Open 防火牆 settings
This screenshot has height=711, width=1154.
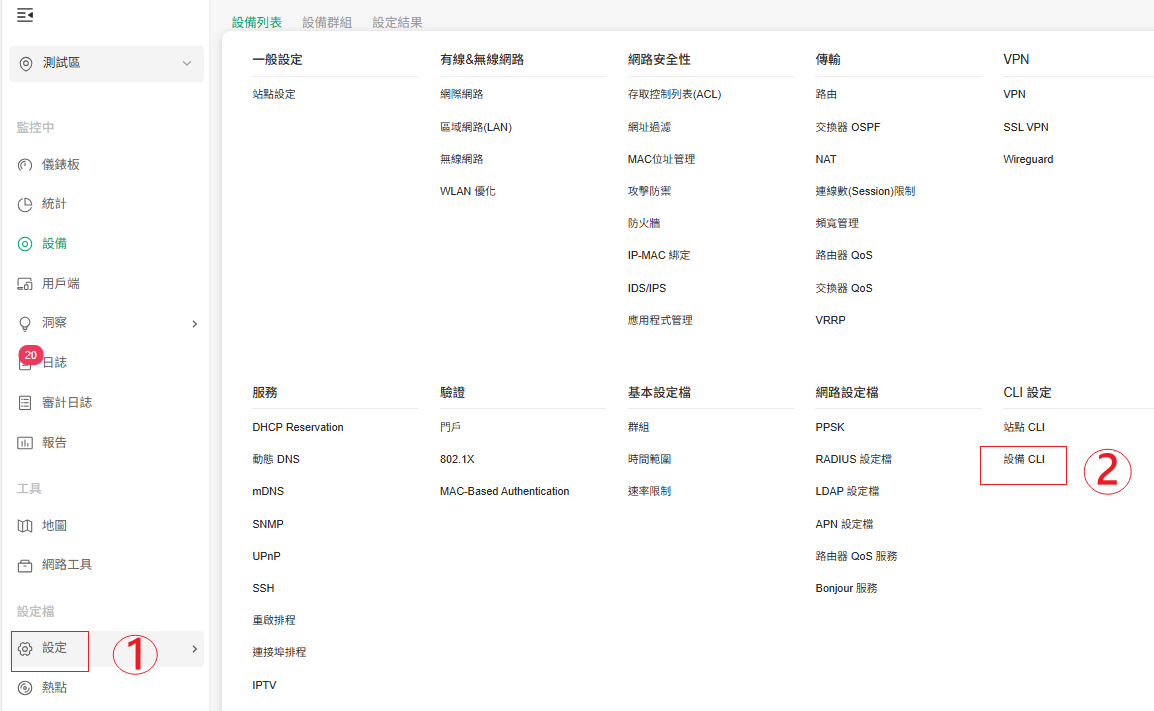(644, 223)
